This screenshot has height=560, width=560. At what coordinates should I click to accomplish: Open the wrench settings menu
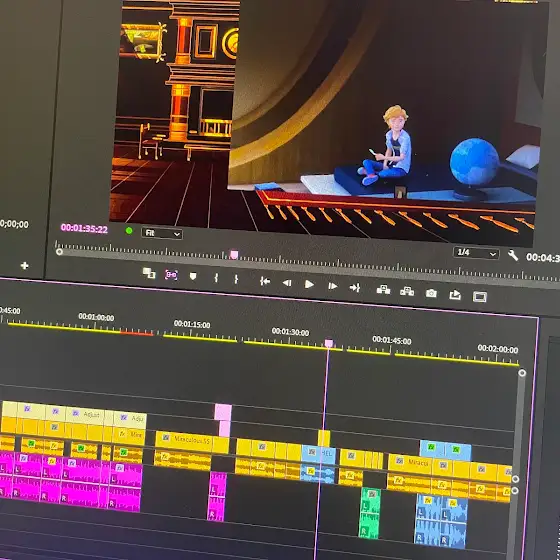(x=513, y=255)
